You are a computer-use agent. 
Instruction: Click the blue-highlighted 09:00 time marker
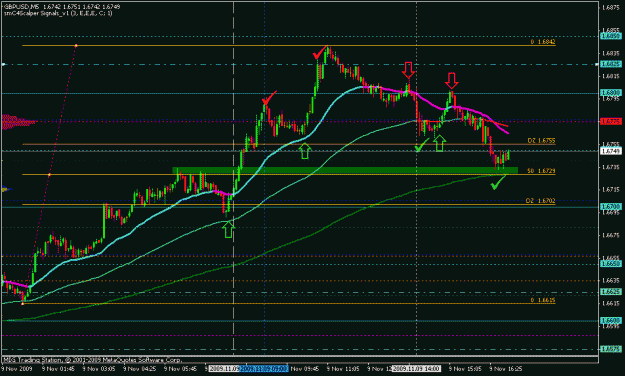pyautogui.click(x=263, y=369)
